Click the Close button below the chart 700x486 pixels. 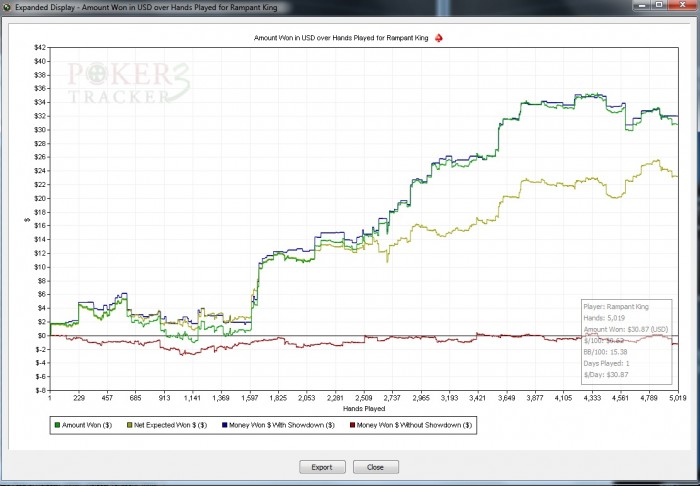[375, 467]
